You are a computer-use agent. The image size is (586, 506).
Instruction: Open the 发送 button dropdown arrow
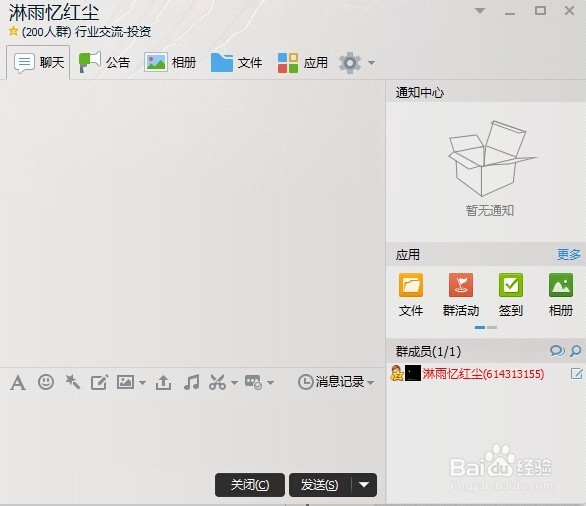click(x=364, y=485)
